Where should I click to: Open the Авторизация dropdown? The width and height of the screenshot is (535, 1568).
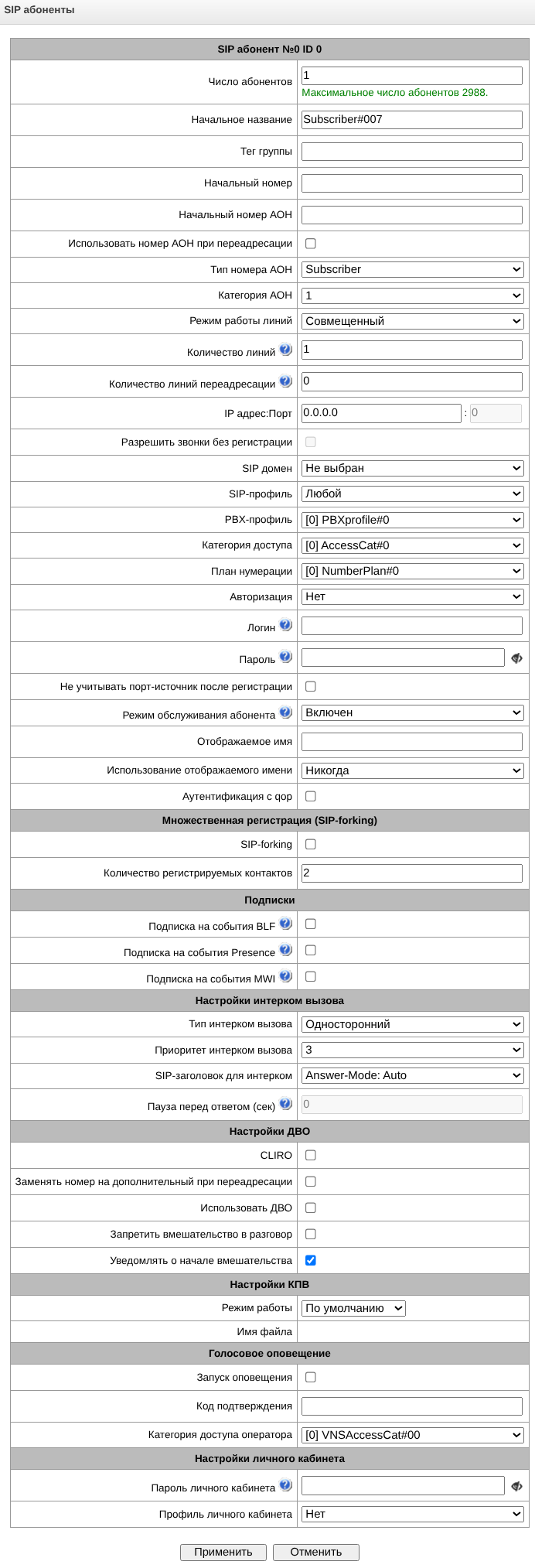413,596
